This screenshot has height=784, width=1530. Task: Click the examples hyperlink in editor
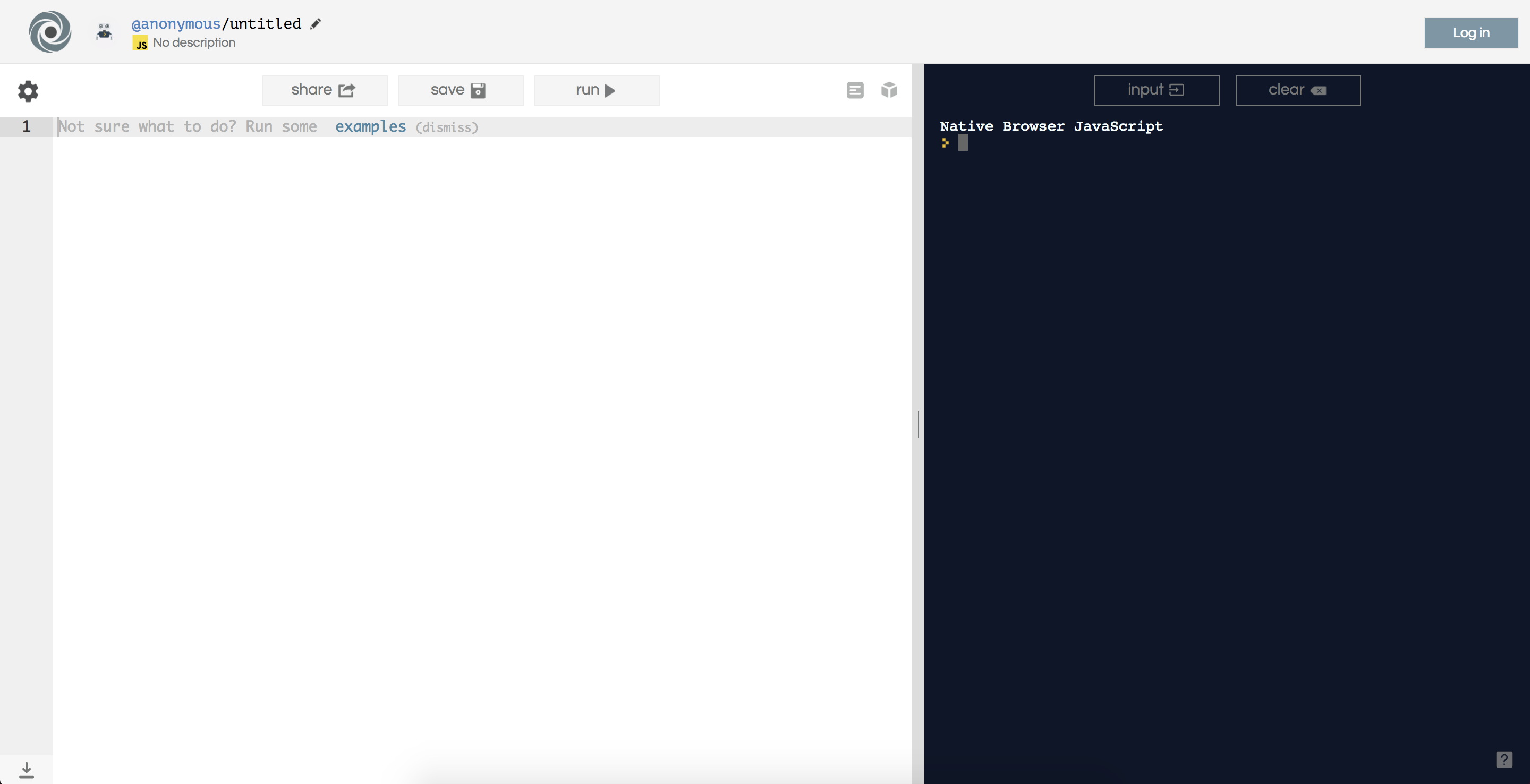point(370,125)
